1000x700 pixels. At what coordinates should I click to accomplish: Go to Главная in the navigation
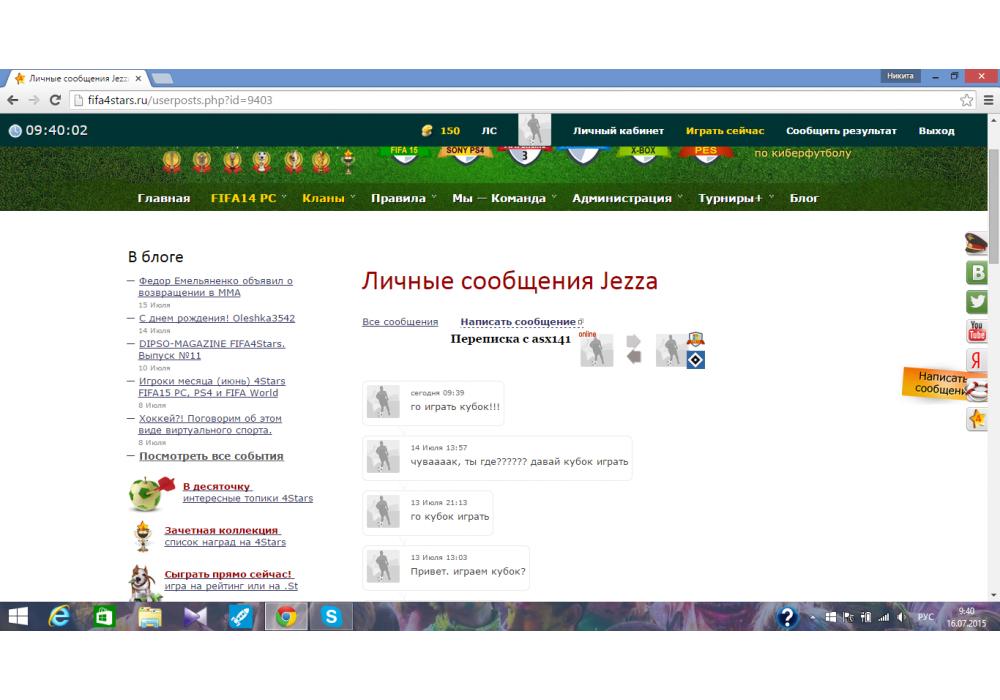pyautogui.click(x=163, y=198)
